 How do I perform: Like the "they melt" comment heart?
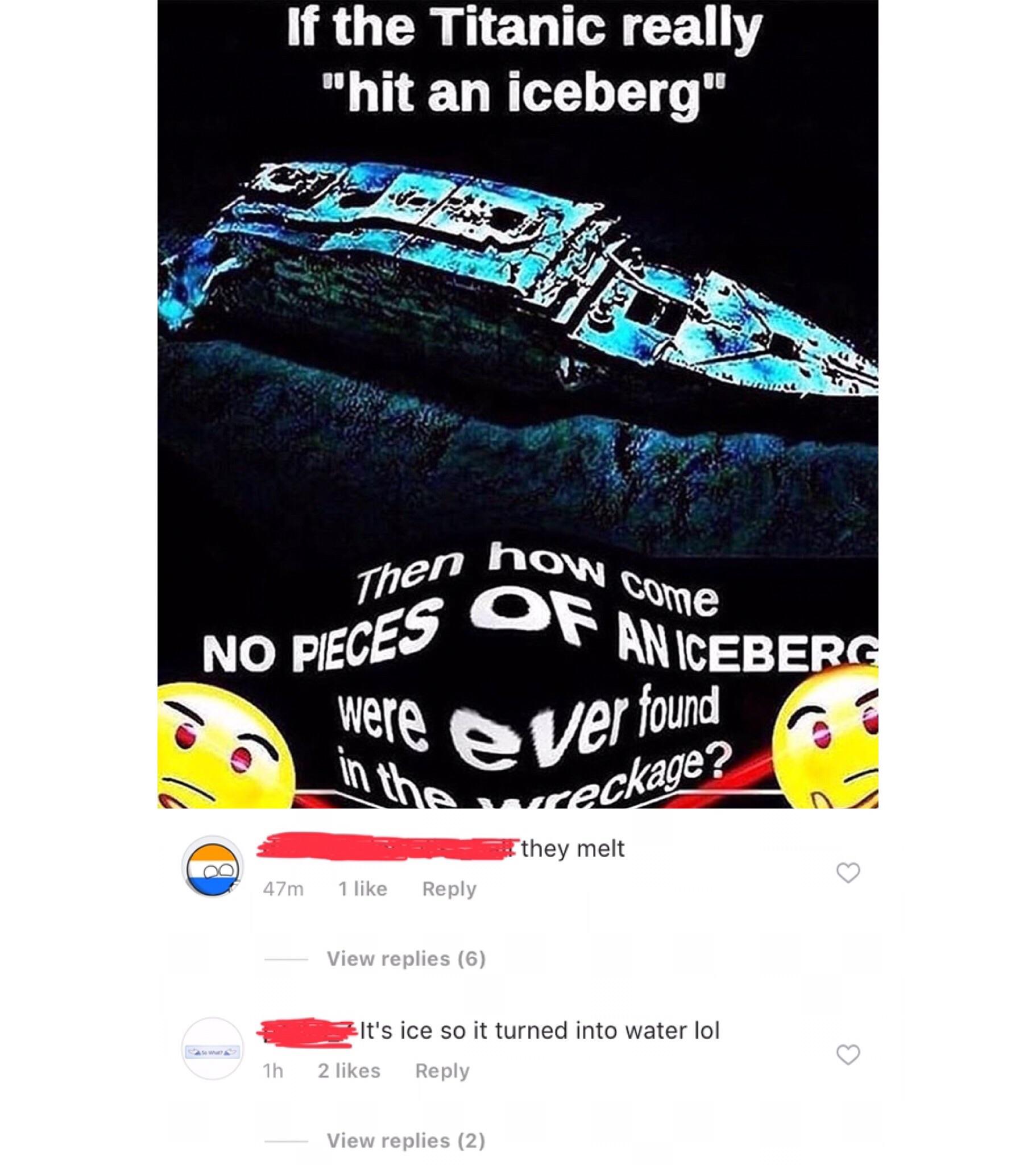(848, 873)
